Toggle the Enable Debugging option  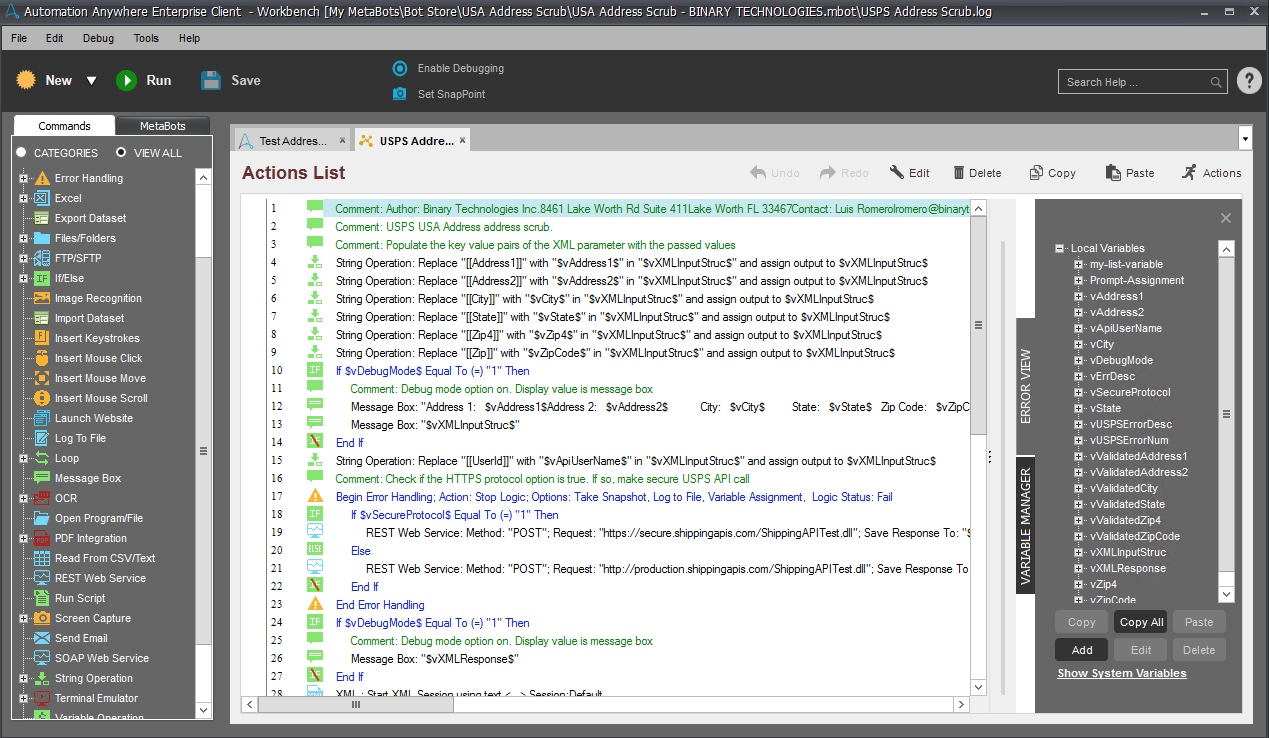(400, 69)
